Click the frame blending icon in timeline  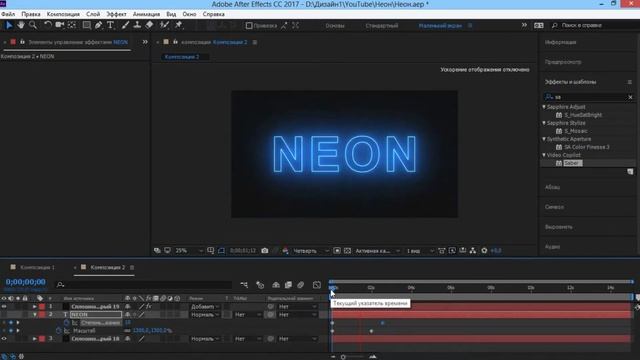click(288, 285)
